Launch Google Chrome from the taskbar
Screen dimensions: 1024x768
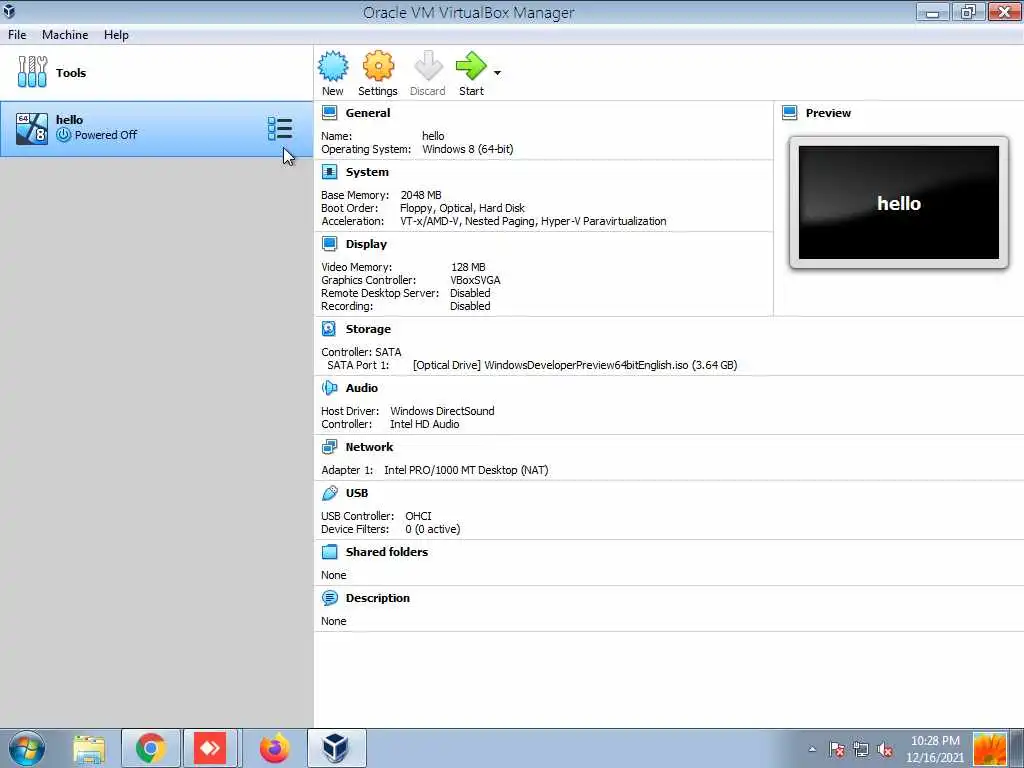[151, 748]
